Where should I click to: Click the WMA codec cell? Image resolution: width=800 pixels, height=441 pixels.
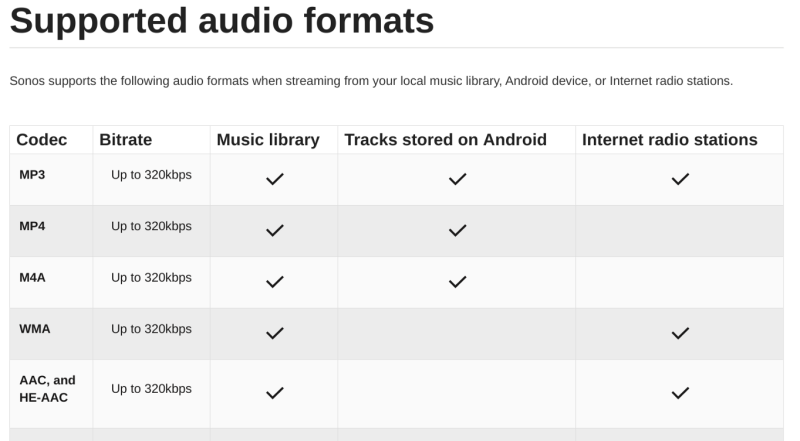pos(34,328)
